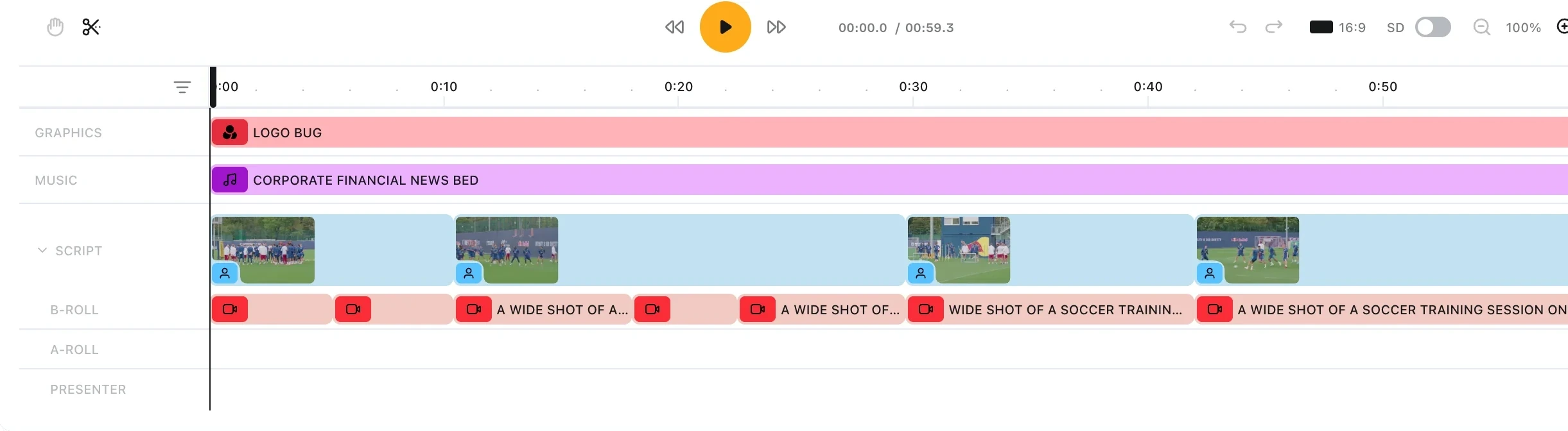Jump to 0:20 on the timeline ruler
This screenshot has height=431, width=1568.
click(679, 87)
